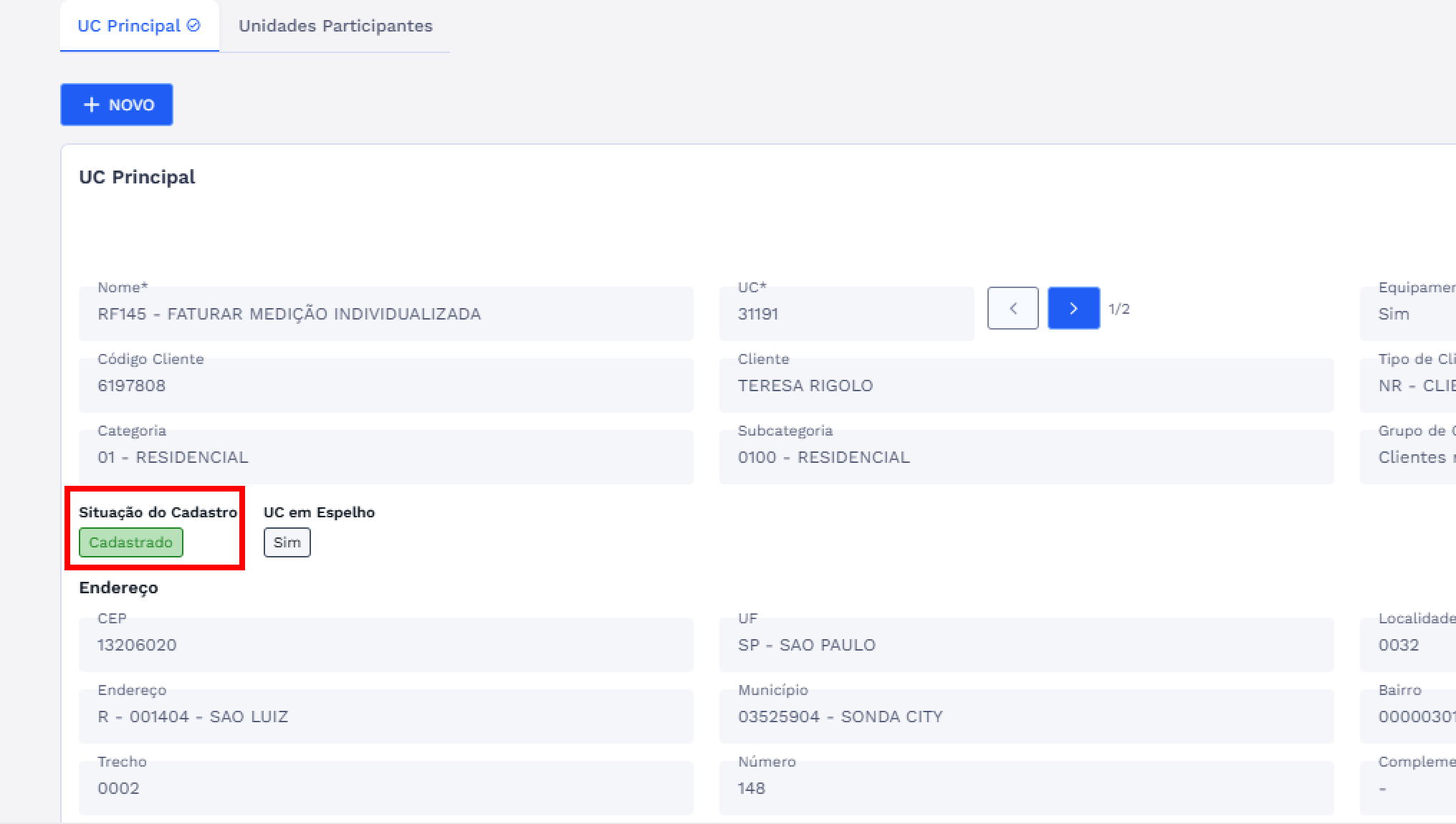Click the Município field SONDA CITY

coord(1025,717)
